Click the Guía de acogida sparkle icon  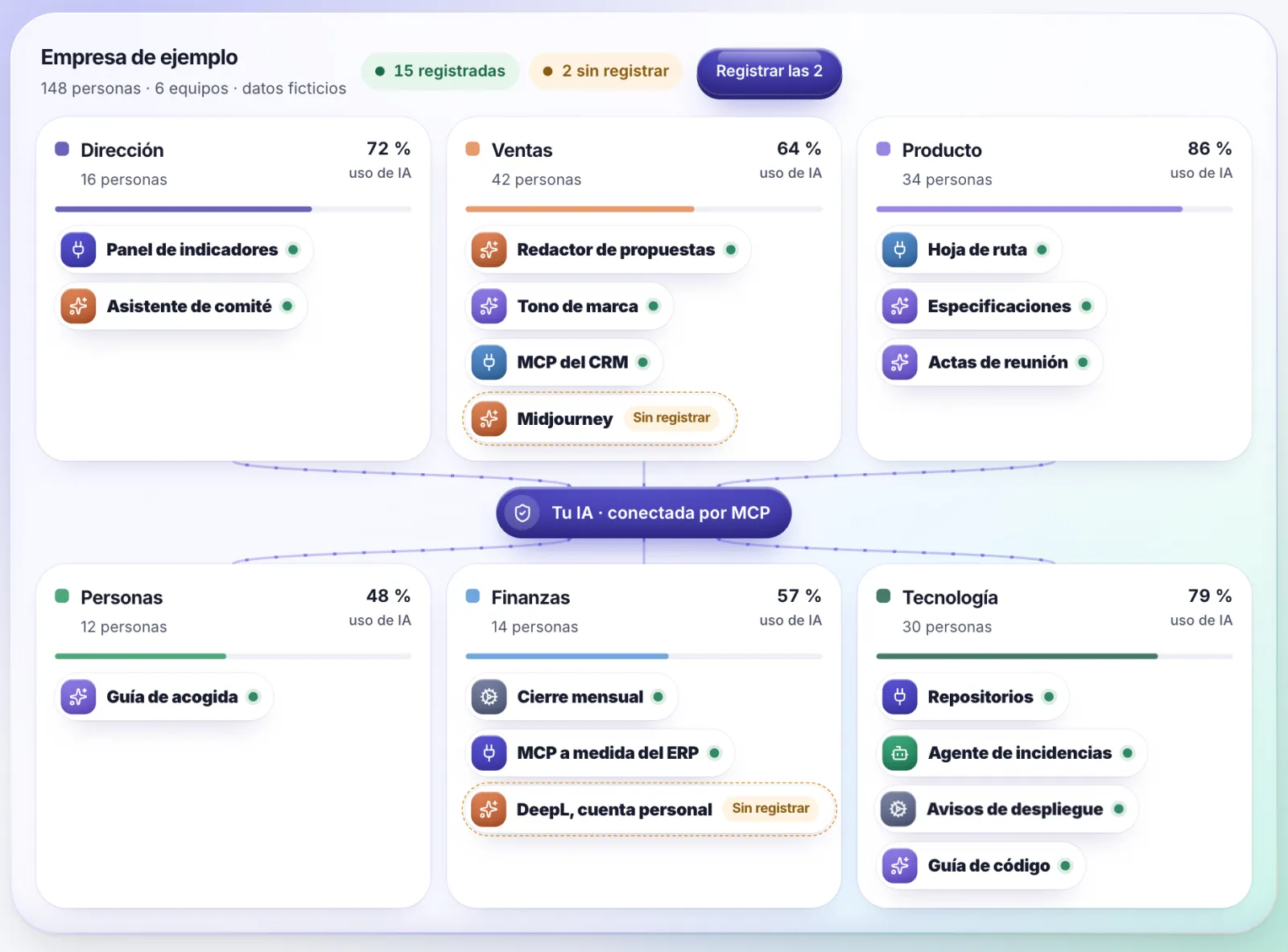coord(78,697)
